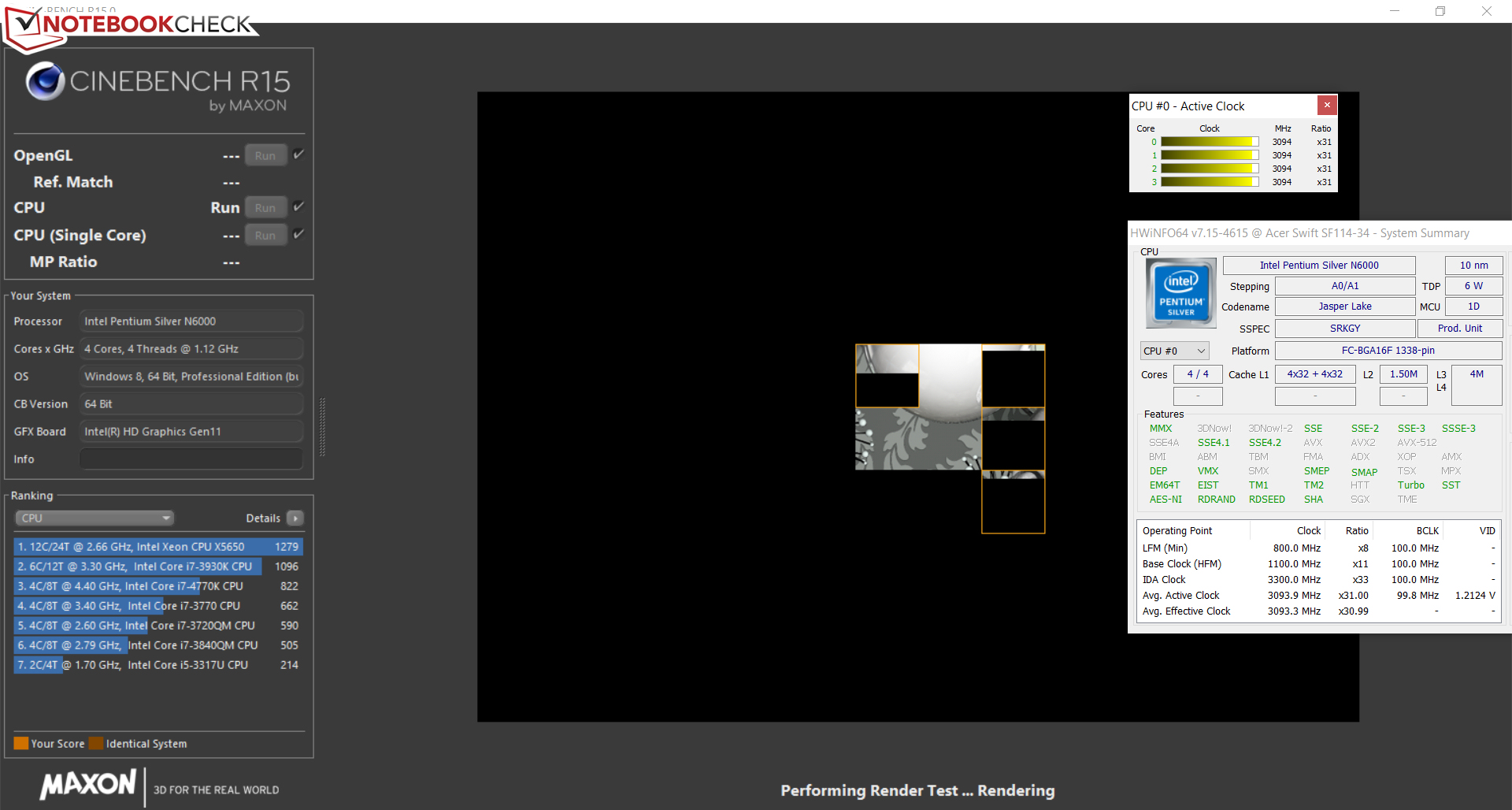This screenshot has width=1512, height=810.
Task: Click the LFM (Min) operating point row
Action: [1319, 548]
